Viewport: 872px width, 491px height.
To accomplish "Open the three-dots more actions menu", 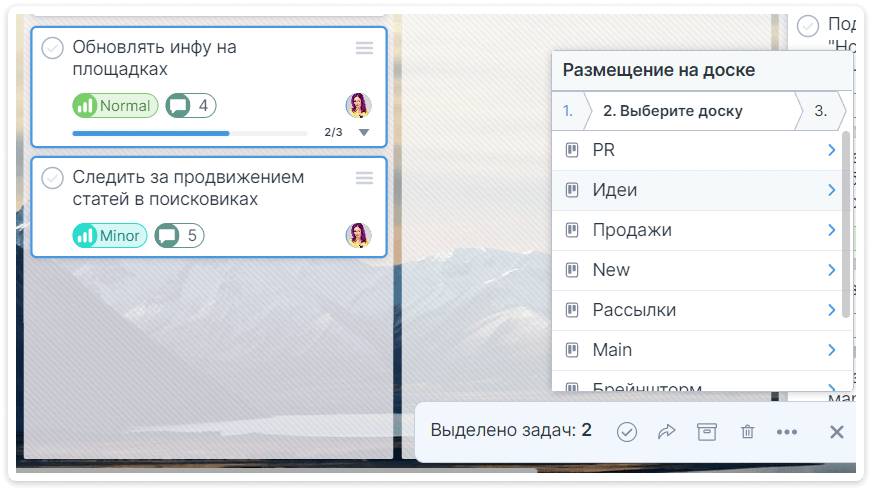I will click(787, 432).
